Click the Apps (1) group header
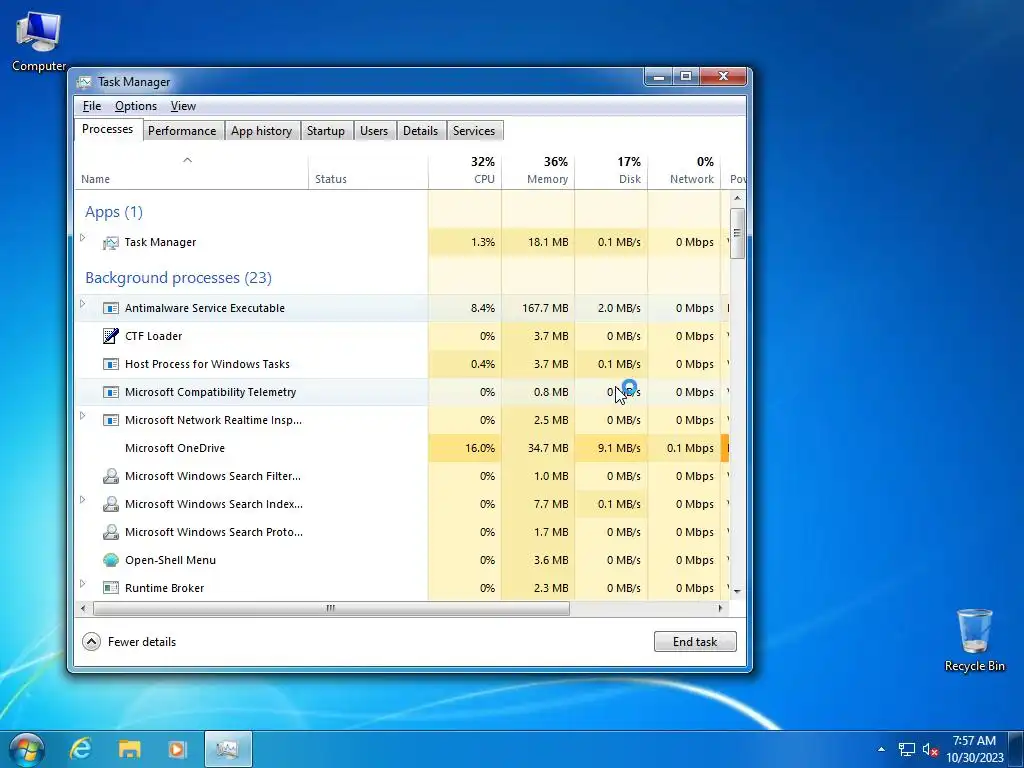The image size is (1024, 768). [114, 212]
